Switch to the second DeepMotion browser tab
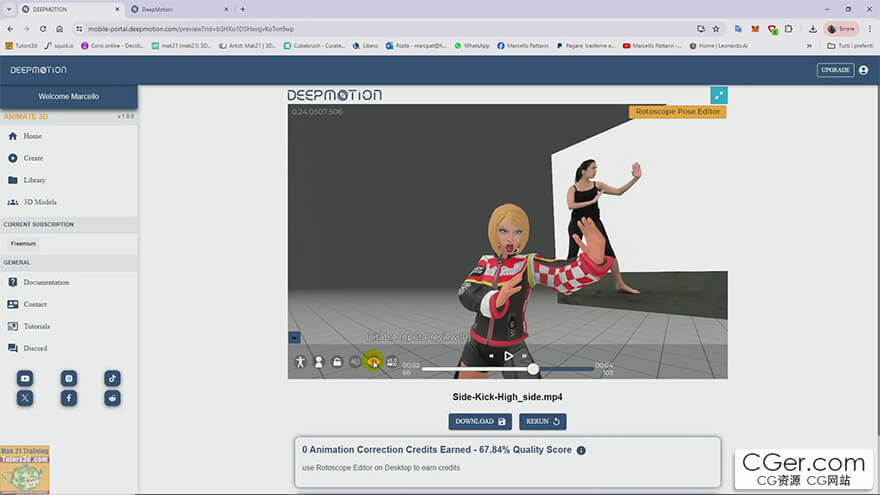Screen dimensions: 880x495 click(x=178, y=10)
